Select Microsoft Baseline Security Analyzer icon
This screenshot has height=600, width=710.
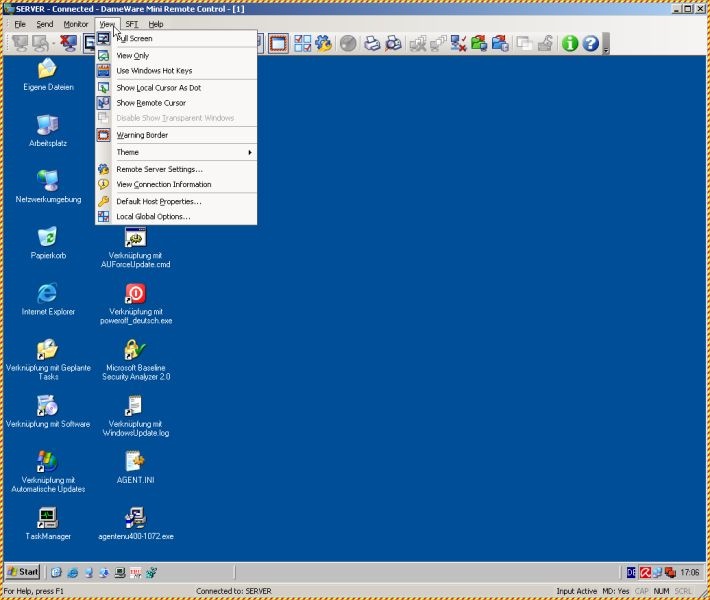[x=136, y=350]
